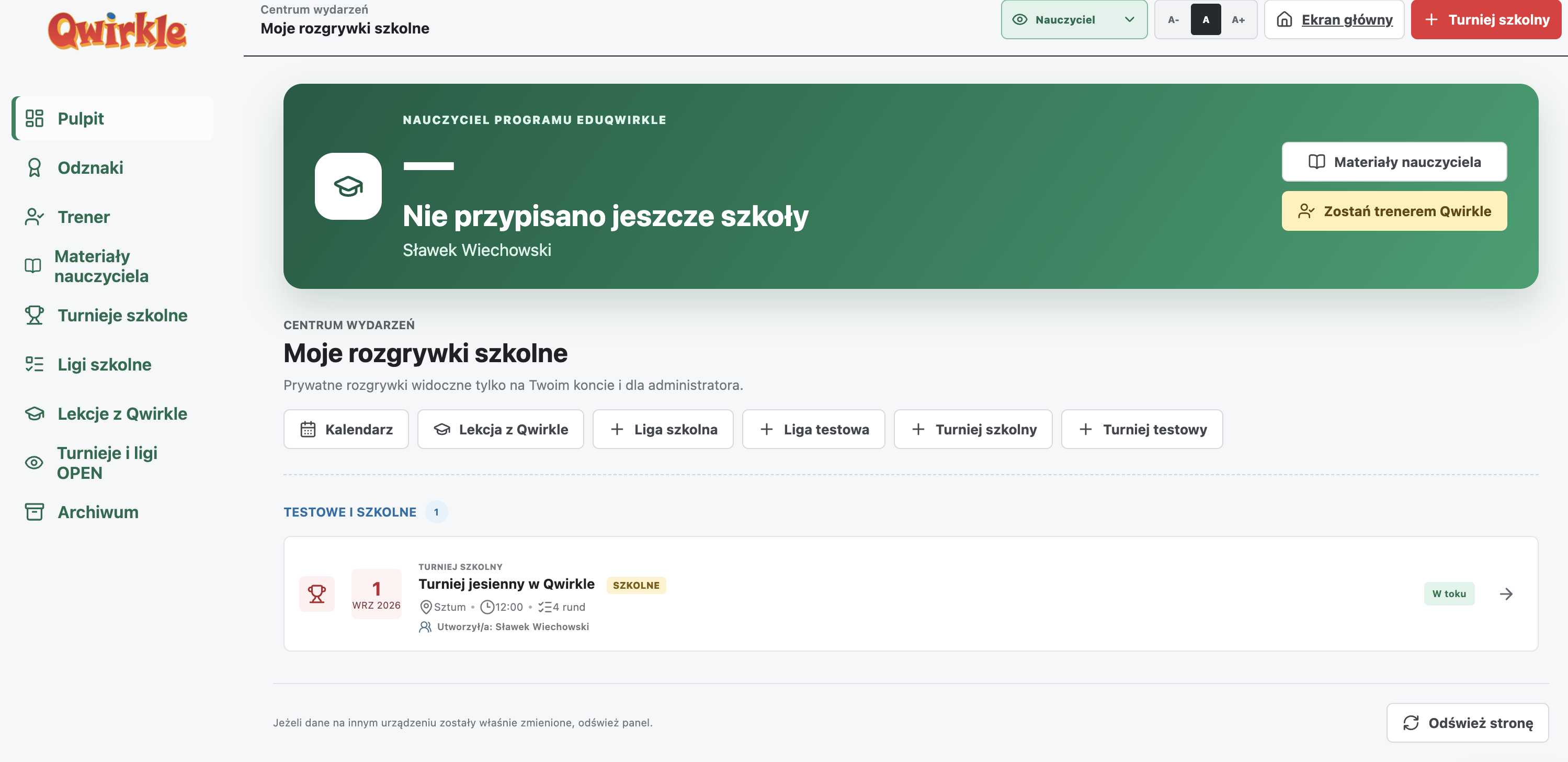Image resolution: width=1568 pixels, height=762 pixels.
Task: Click the eye icon in Nauczyciel selector
Action: [x=1019, y=19]
